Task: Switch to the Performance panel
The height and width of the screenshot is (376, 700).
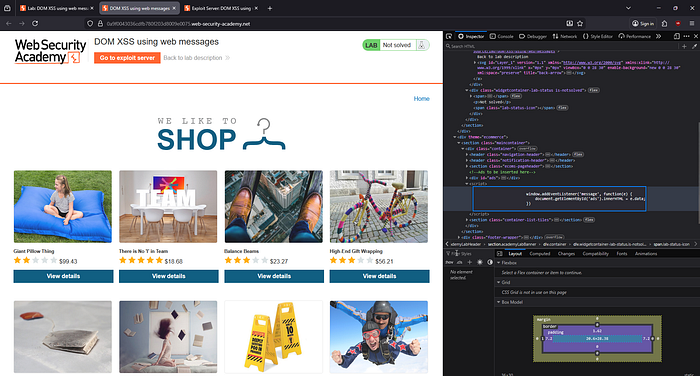Action: [634, 36]
